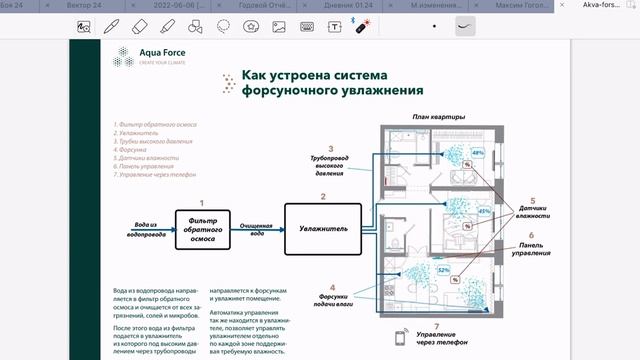
Task: Click the Aqua Force logo text
Action: (x=162, y=53)
